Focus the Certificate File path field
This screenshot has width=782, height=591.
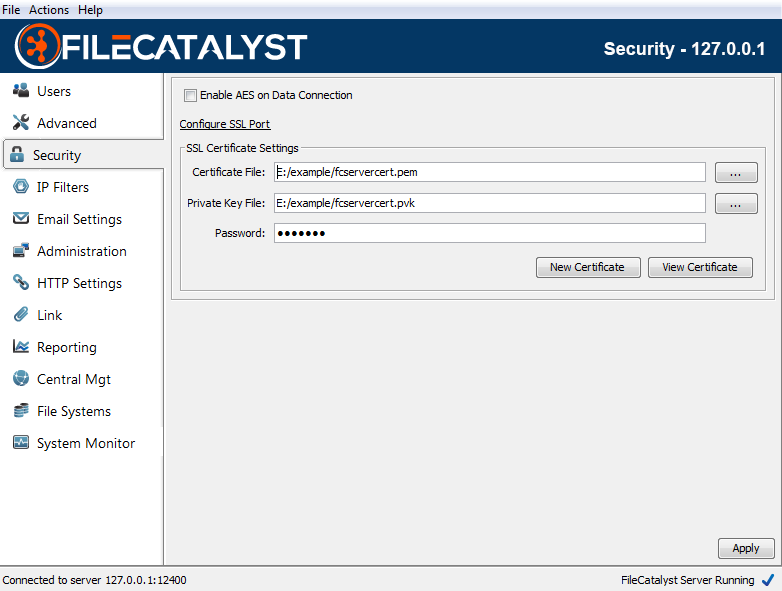pyautogui.click(x=490, y=172)
